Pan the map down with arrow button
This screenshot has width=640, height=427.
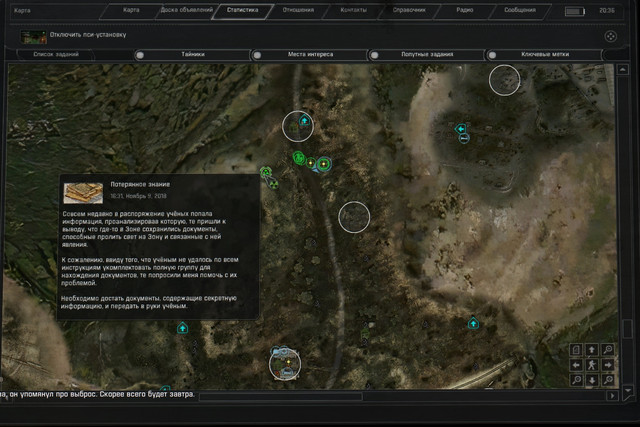point(591,380)
